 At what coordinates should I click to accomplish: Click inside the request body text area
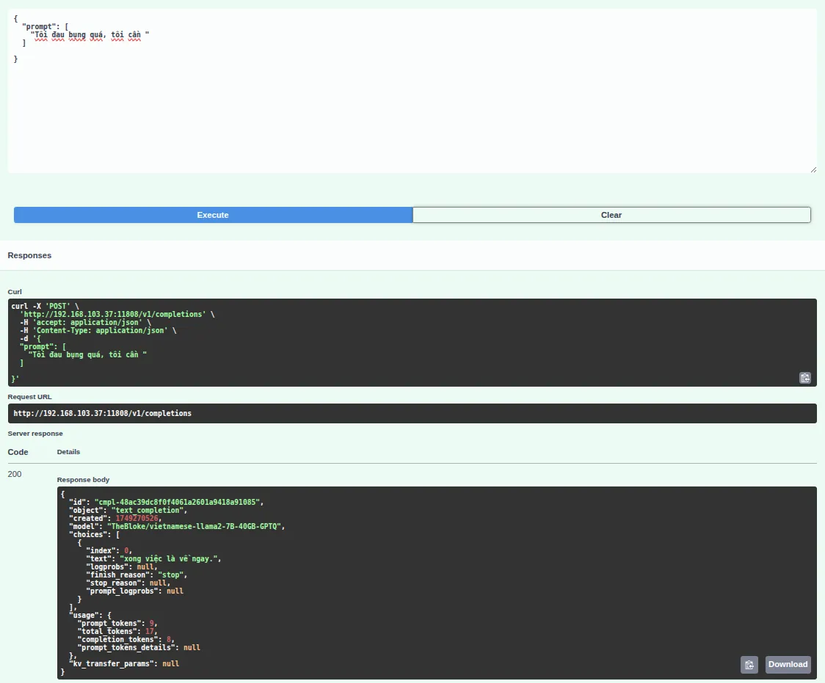point(412,91)
